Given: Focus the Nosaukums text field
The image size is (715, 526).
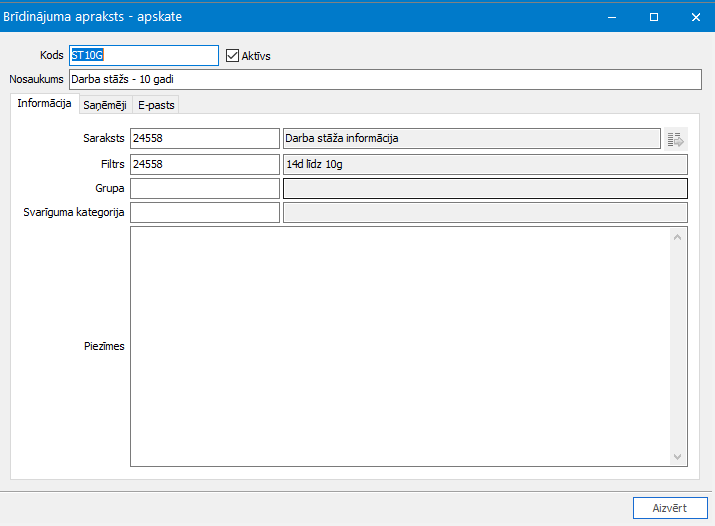Looking at the screenshot, I should coord(385,80).
